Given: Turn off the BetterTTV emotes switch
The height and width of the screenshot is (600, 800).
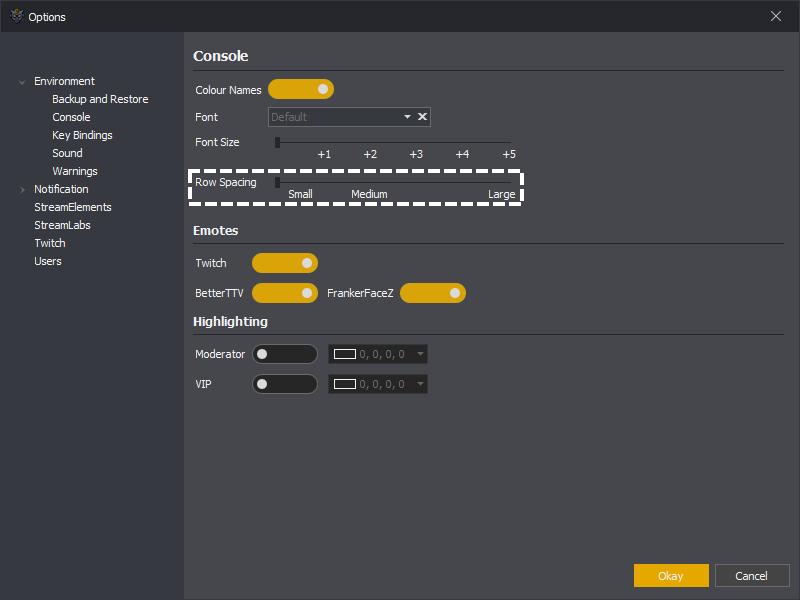Looking at the screenshot, I should coord(285,293).
